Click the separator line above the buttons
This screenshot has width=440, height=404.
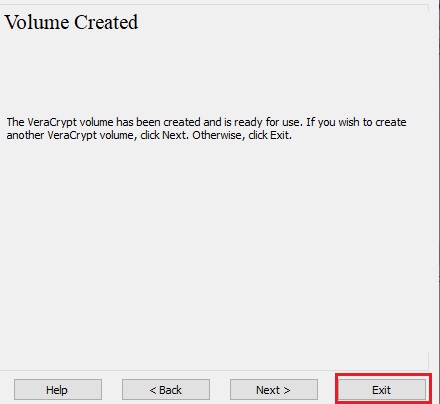[x=214, y=370]
